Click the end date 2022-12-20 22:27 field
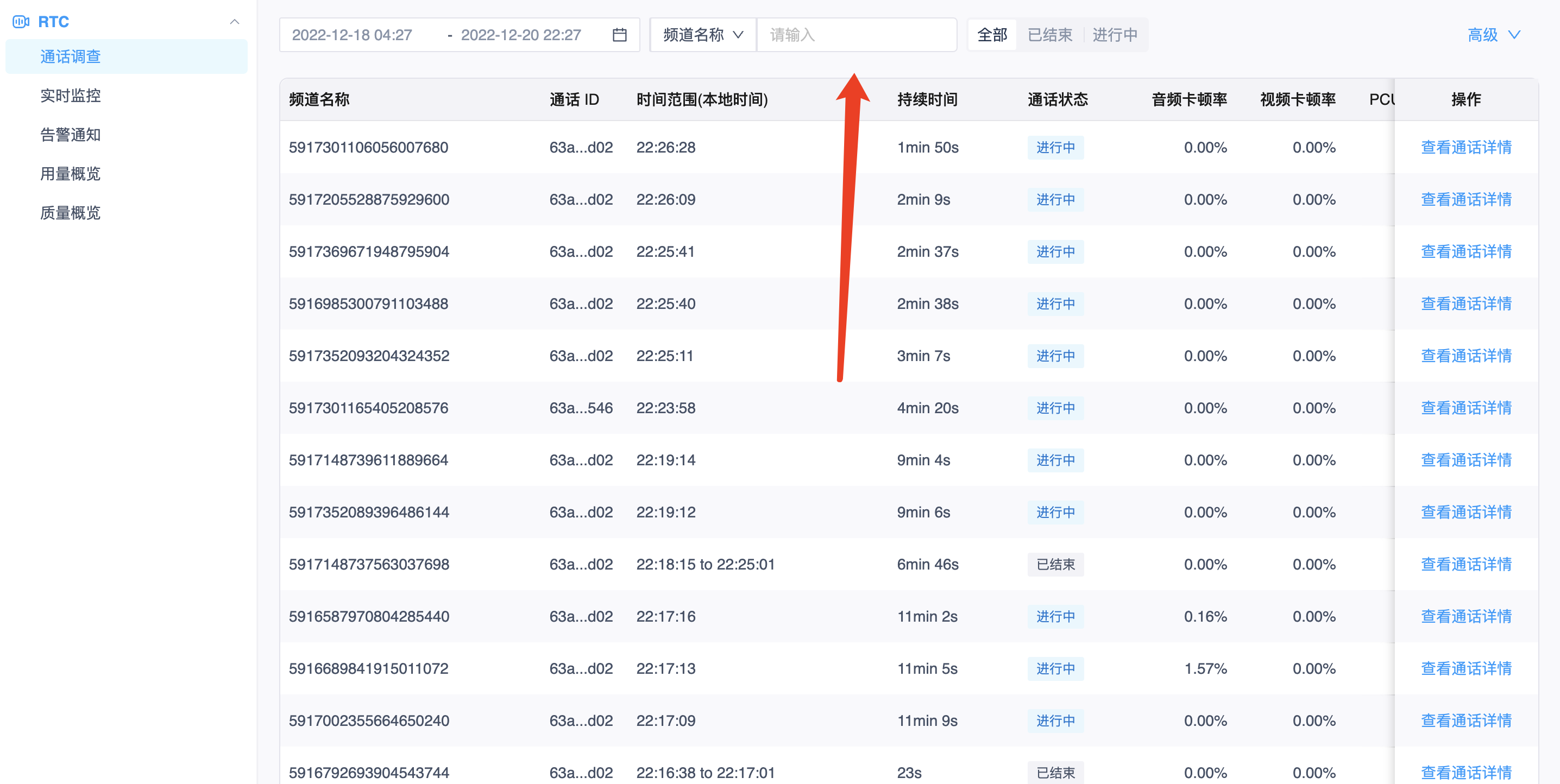This screenshot has width=1560, height=784. click(x=521, y=35)
